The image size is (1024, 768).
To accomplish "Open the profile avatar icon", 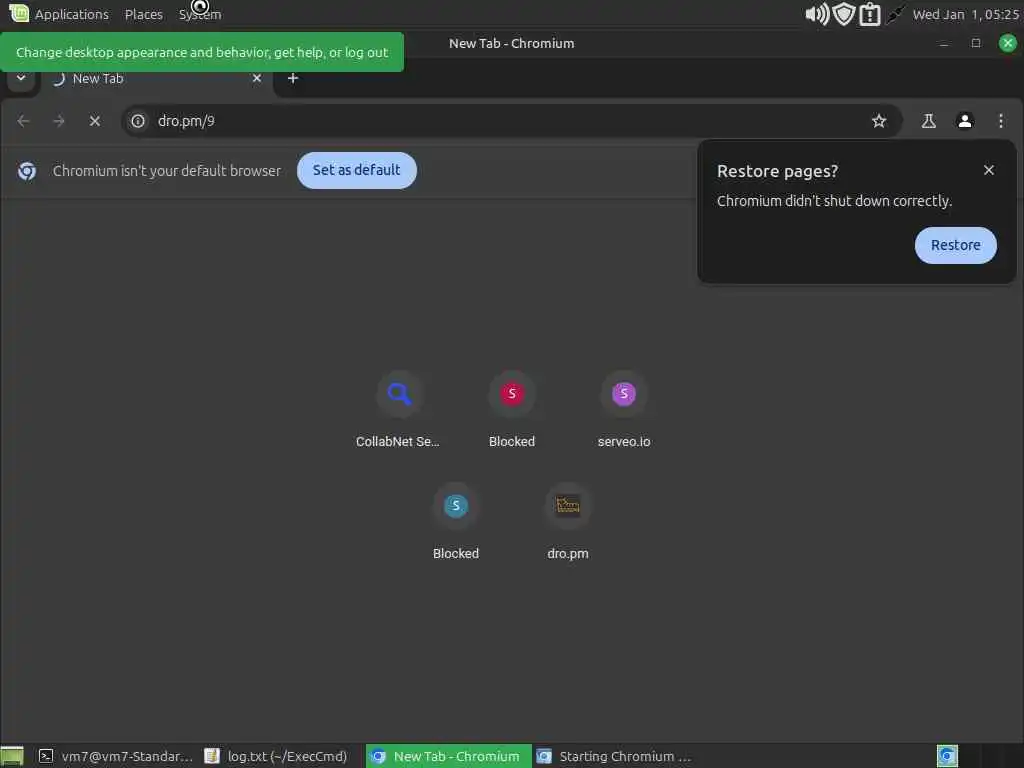I will tap(965, 121).
